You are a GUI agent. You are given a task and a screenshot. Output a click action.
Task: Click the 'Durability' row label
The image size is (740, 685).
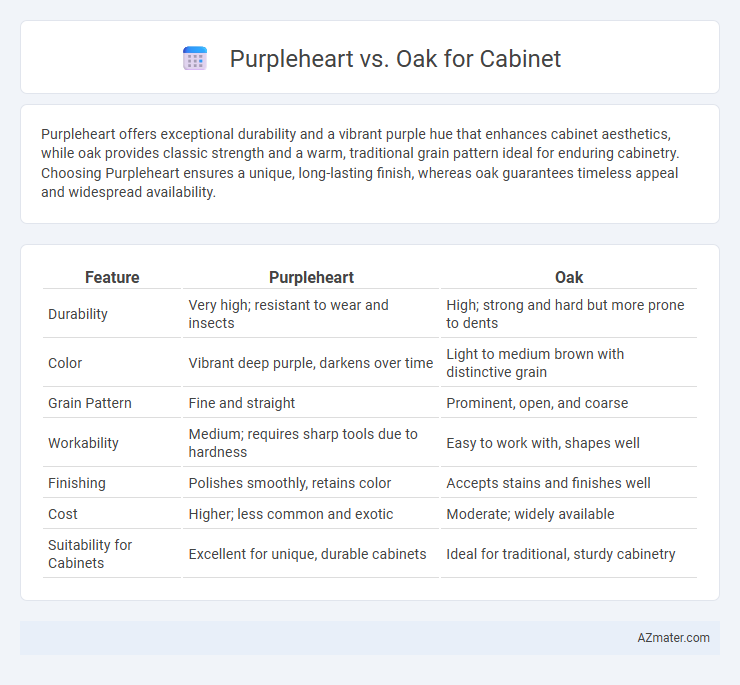78,314
